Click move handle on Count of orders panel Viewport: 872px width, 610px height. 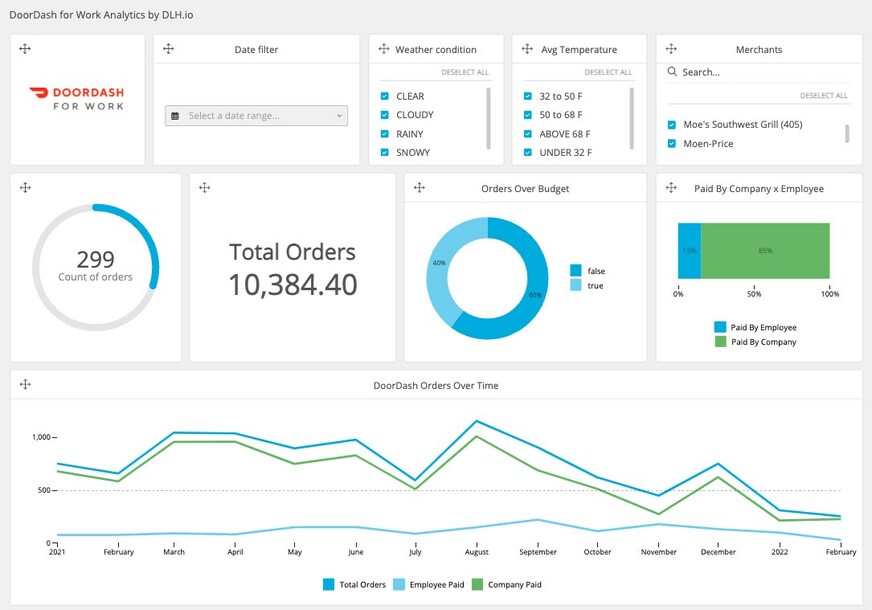25,187
